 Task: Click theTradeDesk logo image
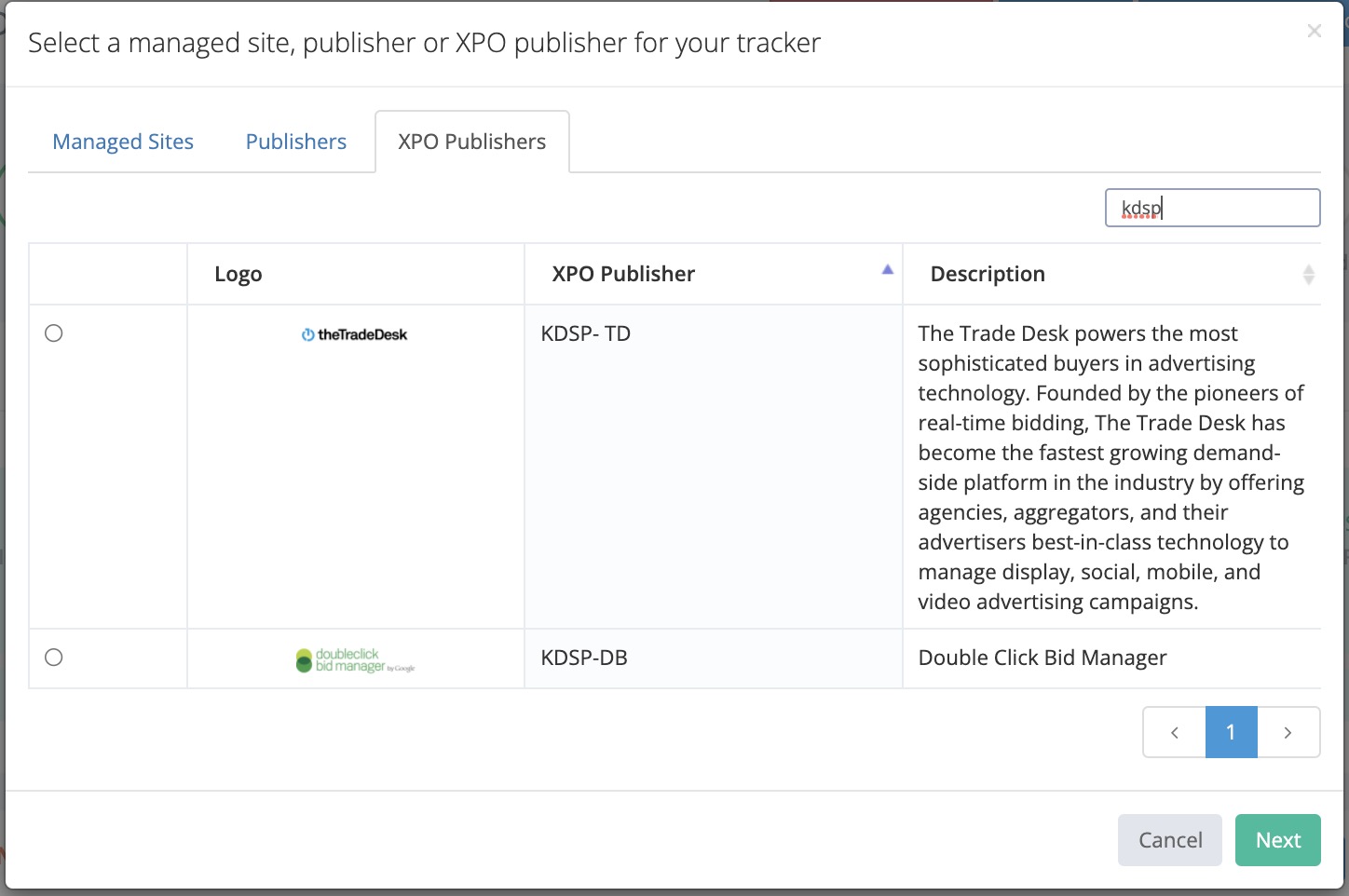(x=354, y=334)
